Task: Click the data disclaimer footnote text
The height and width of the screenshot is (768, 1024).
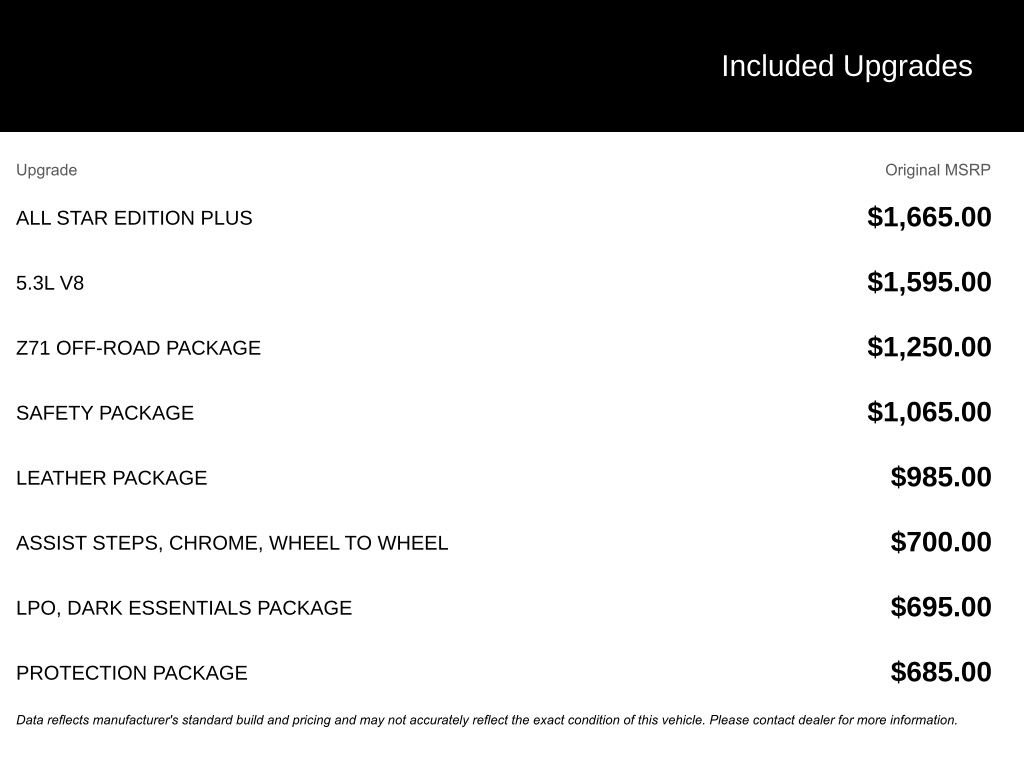Action: point(486,720)
